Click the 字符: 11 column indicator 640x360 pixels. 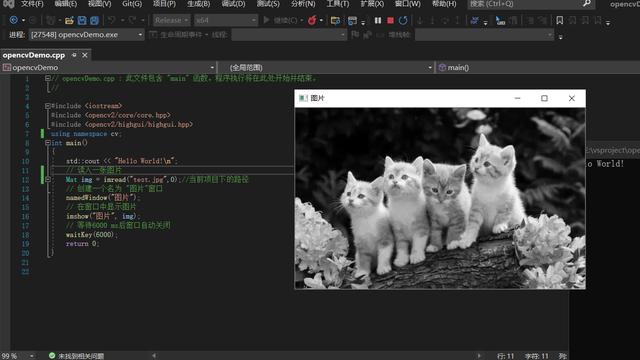(537, 356)
